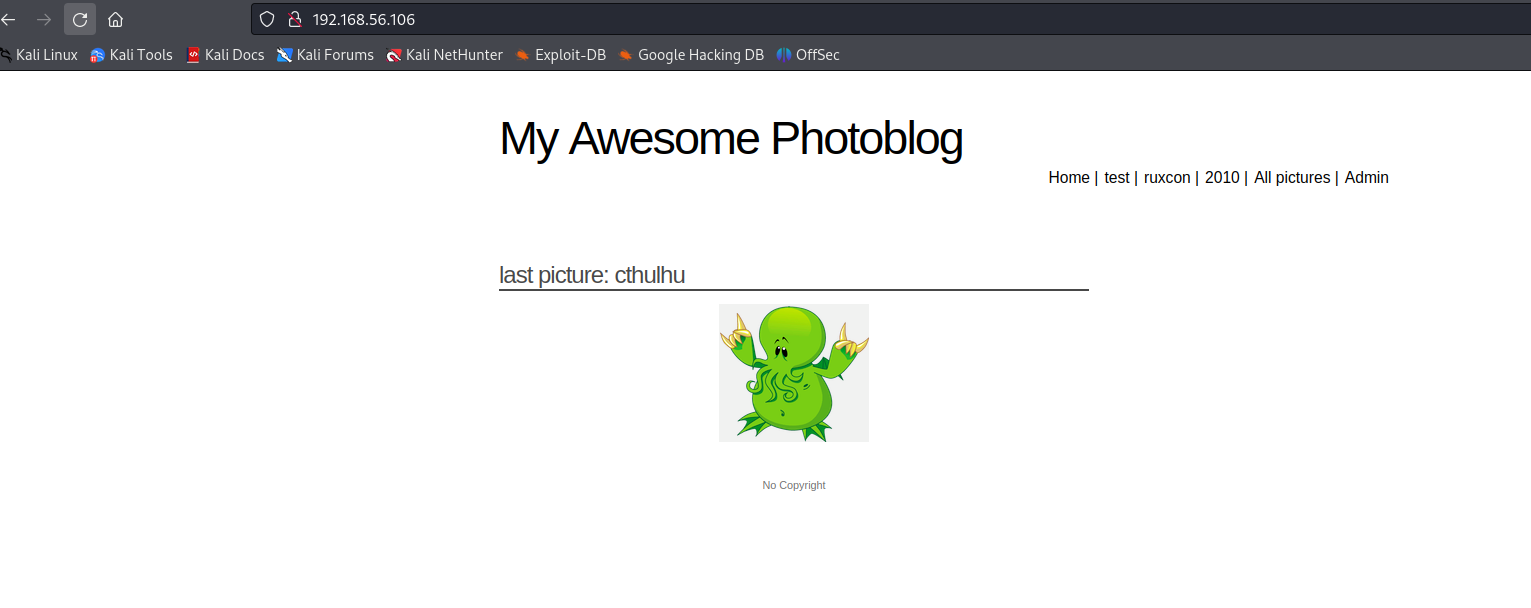1531x608 pixels.
Task: Open the Kali Docs bookmark
Action: tap(225, 55)
